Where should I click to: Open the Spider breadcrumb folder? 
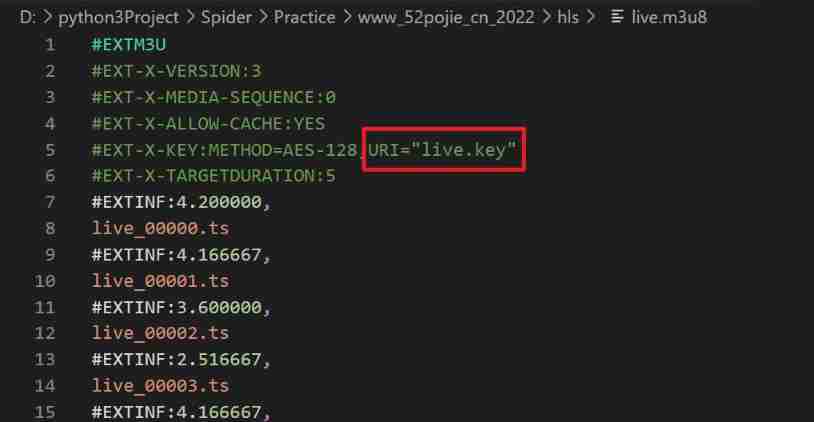point(226,18)
